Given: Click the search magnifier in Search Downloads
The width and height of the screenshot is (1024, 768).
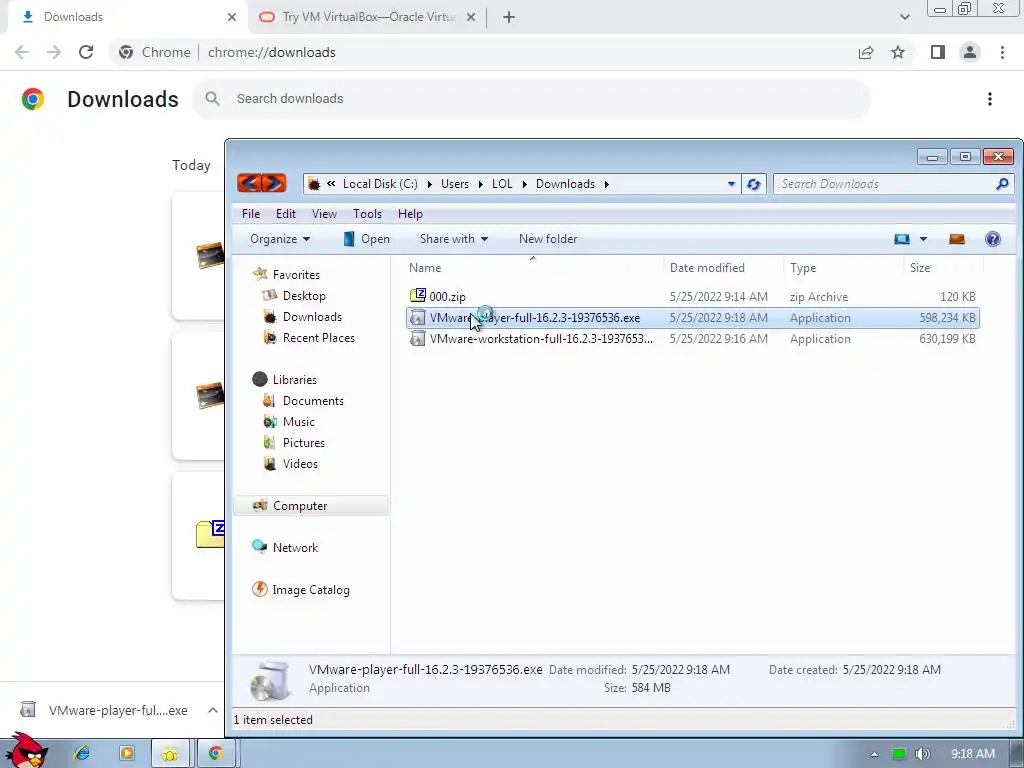Looking at the screenshot, I should [1002, 184].
